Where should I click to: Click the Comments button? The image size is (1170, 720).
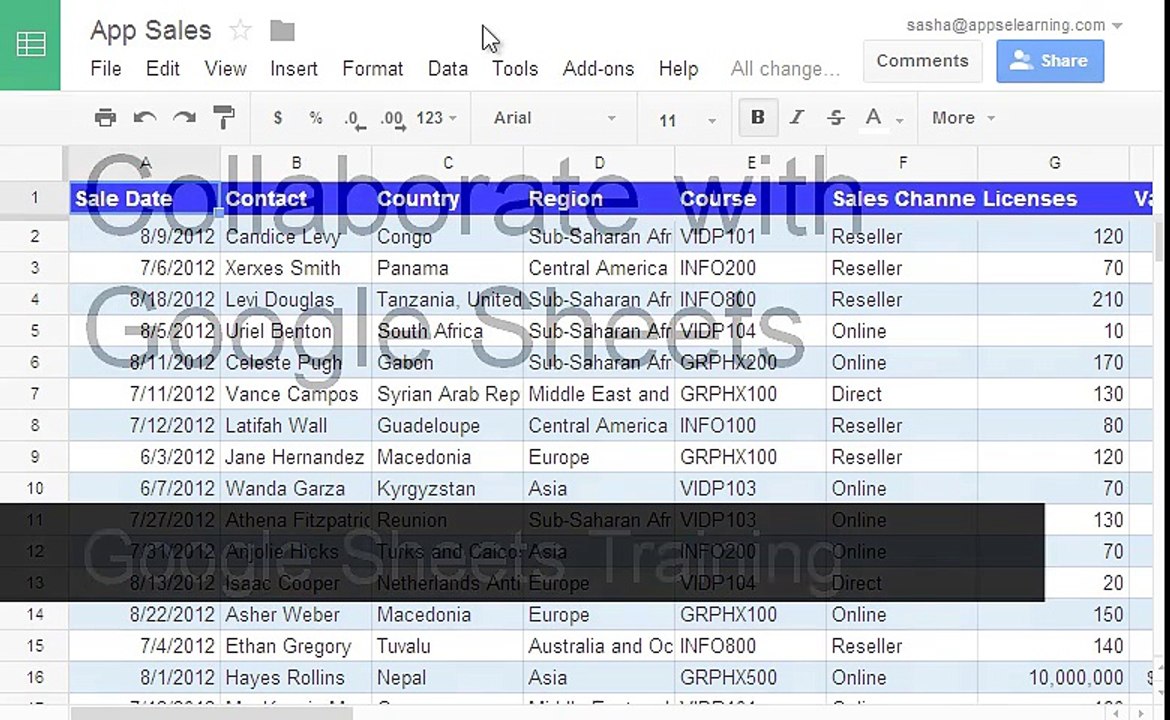[922, 60]
